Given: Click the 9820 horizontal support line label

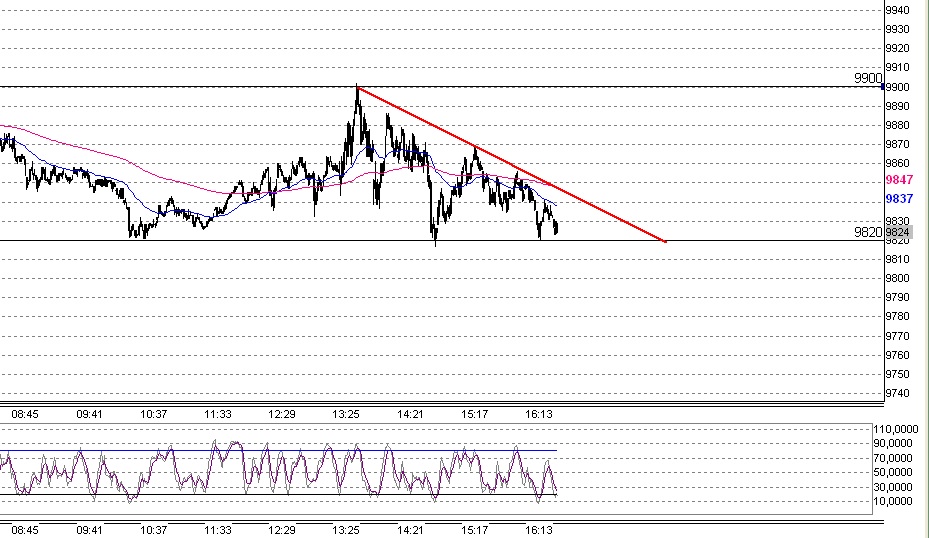Looking at the screenshot, I should (x=868, y=232).
